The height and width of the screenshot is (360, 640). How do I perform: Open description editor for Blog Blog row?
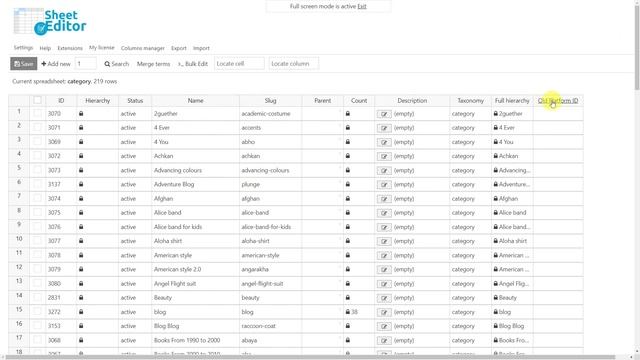[384, 326]
